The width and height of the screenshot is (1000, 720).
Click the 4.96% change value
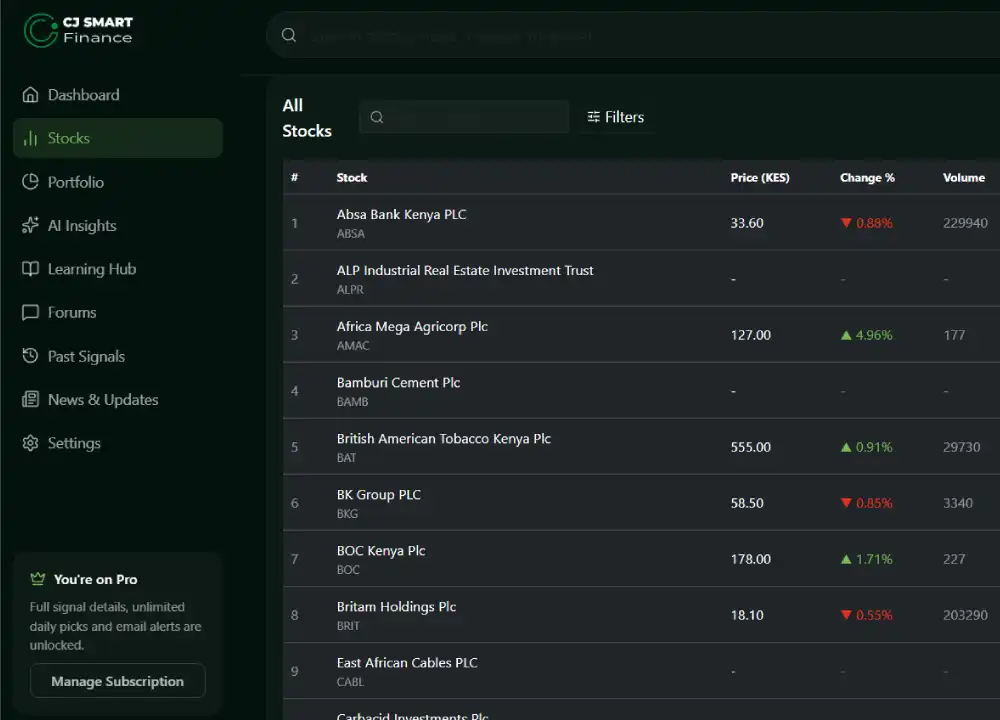[874, 335]
